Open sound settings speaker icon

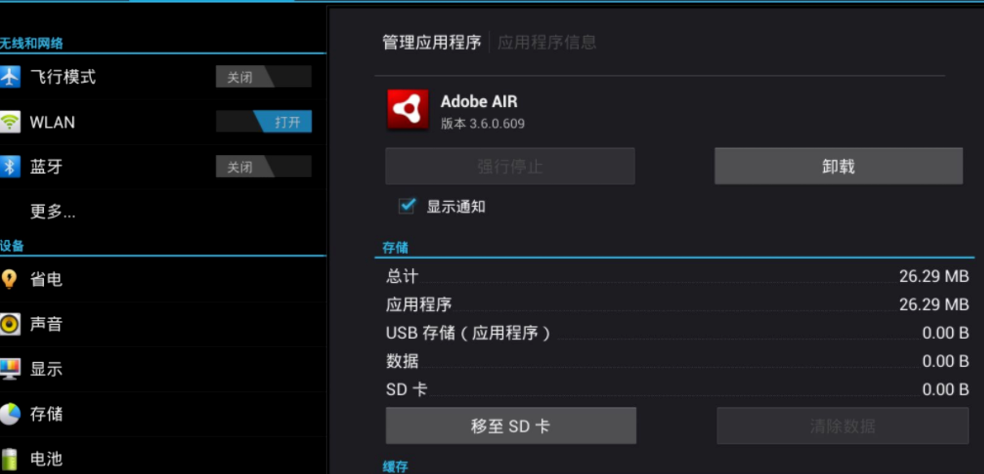pos(9,324)
